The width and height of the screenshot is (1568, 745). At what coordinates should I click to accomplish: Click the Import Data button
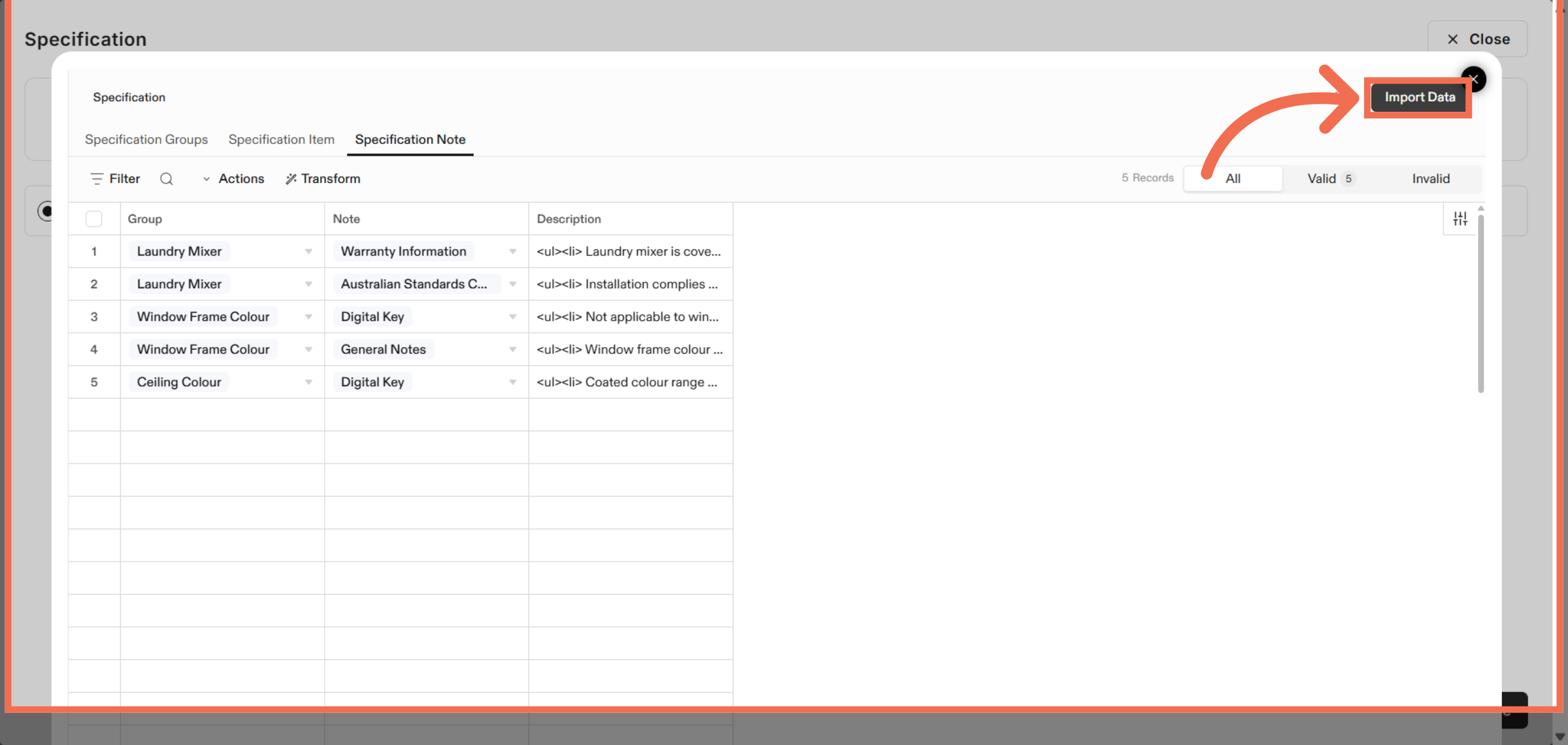tap(1418, 97)
